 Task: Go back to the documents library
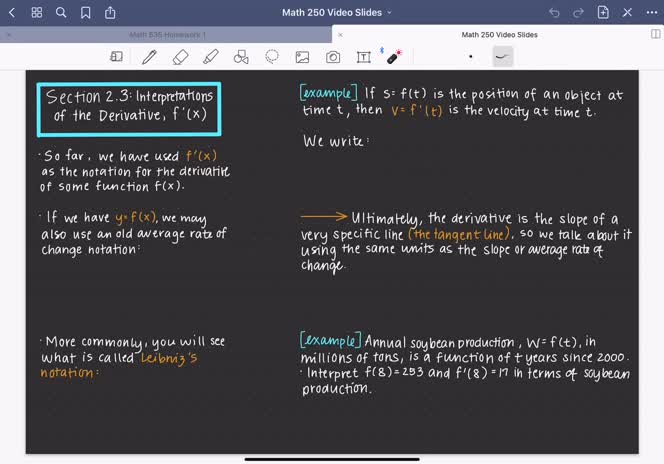click(x=12, y=12)
